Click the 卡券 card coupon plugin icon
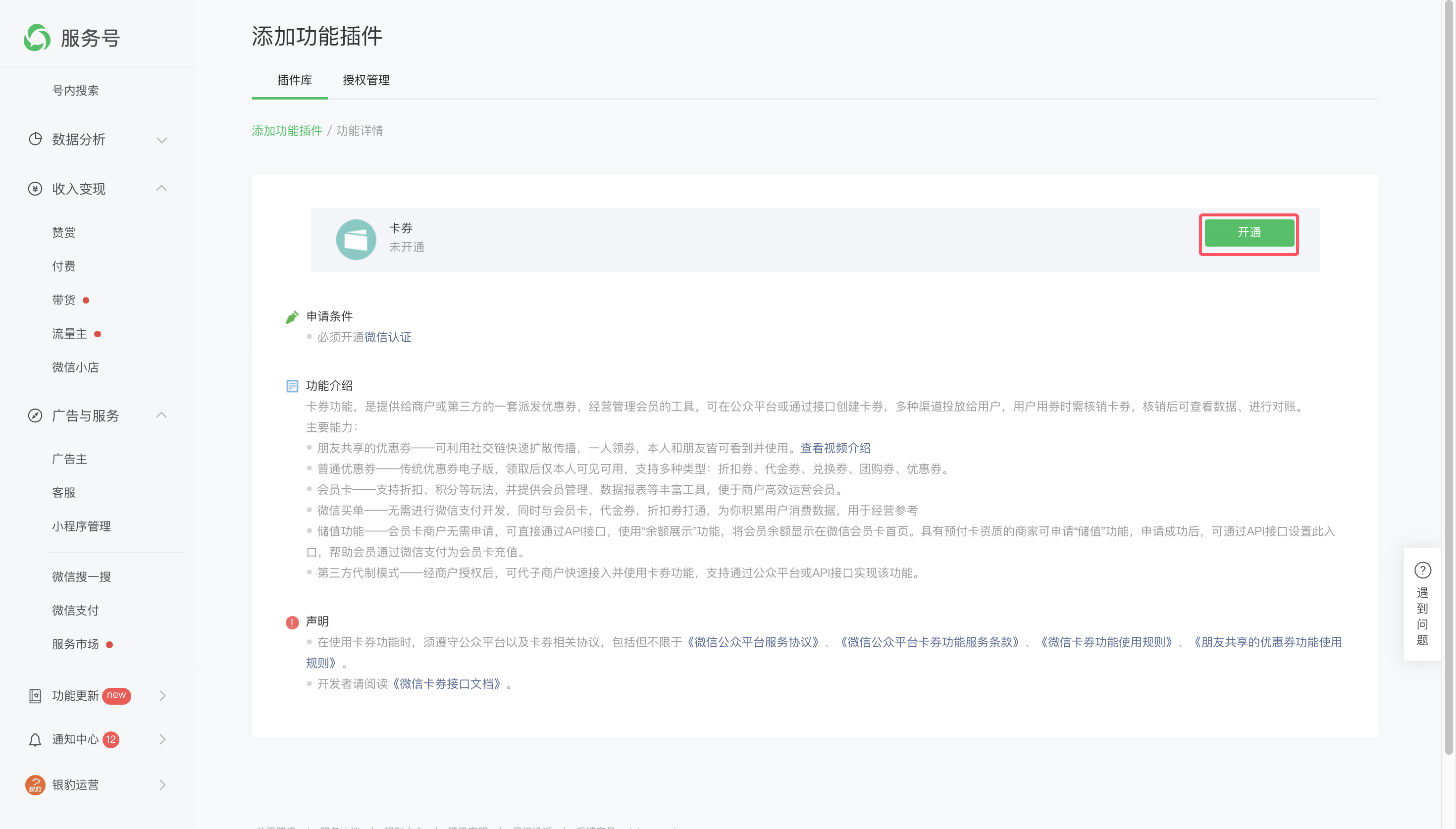The image size is (1456, 829). pos(356,240)
